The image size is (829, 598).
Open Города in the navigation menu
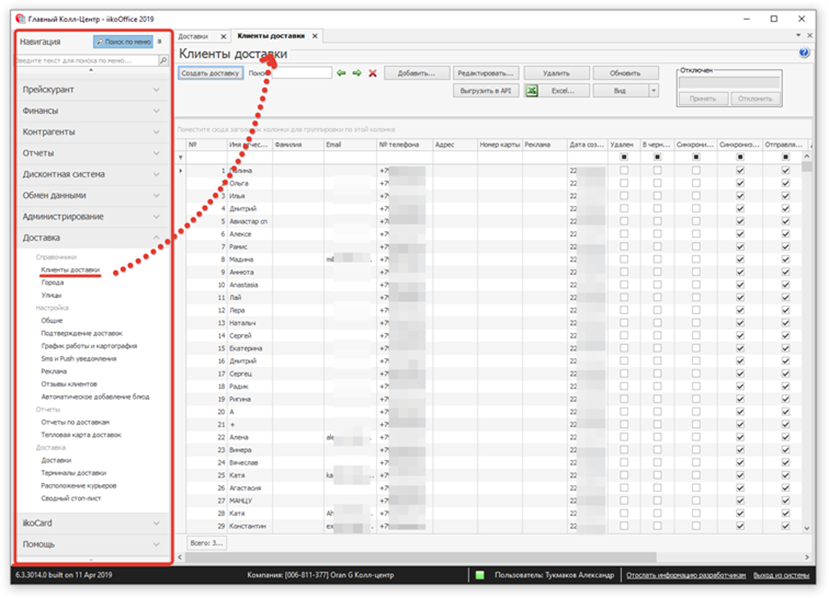(52, 283)
